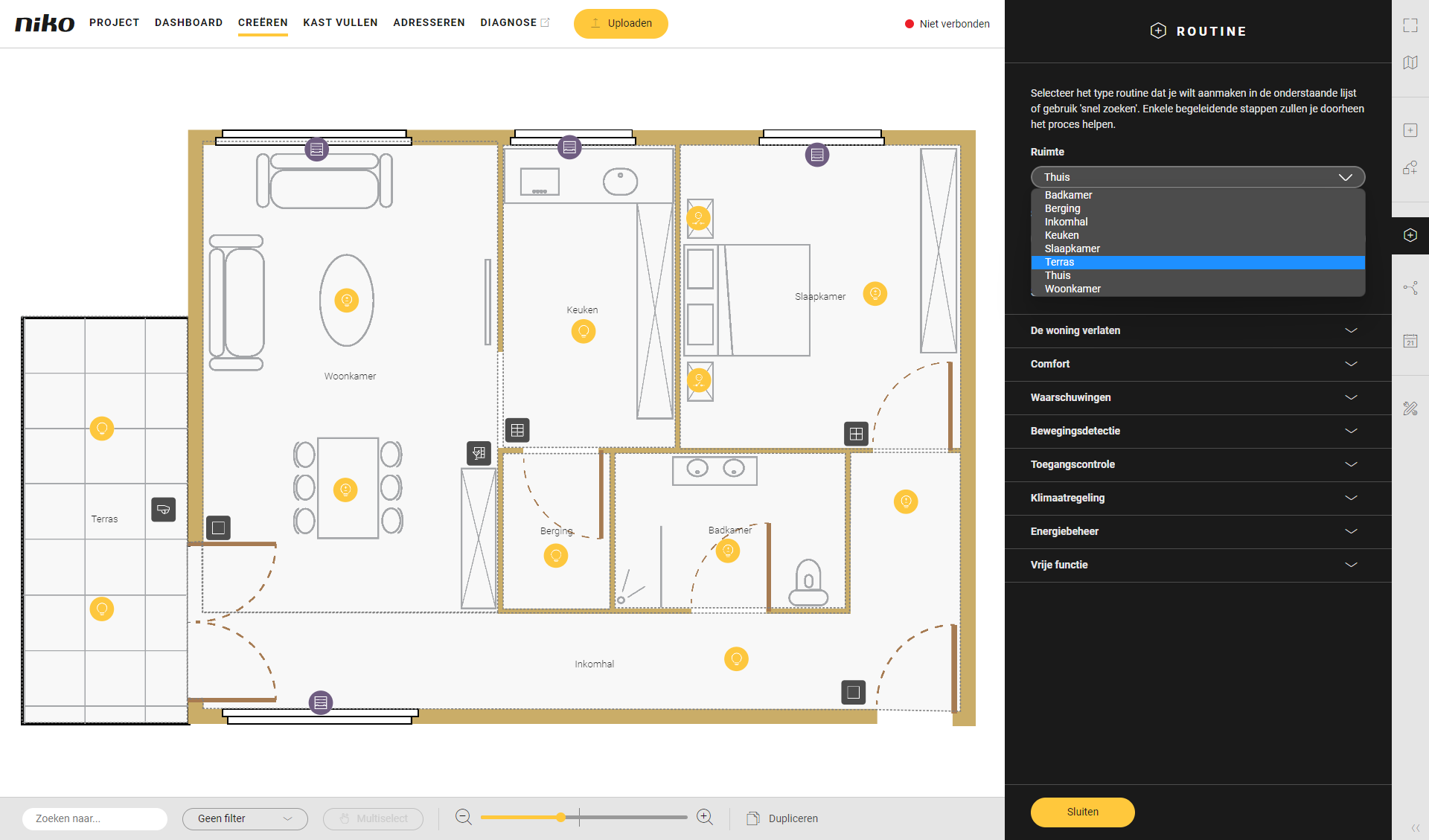Screen dimensions: 1429x840
Task: Choose Woonkamer in the Ruimte list
Action: click(1198, 289)
